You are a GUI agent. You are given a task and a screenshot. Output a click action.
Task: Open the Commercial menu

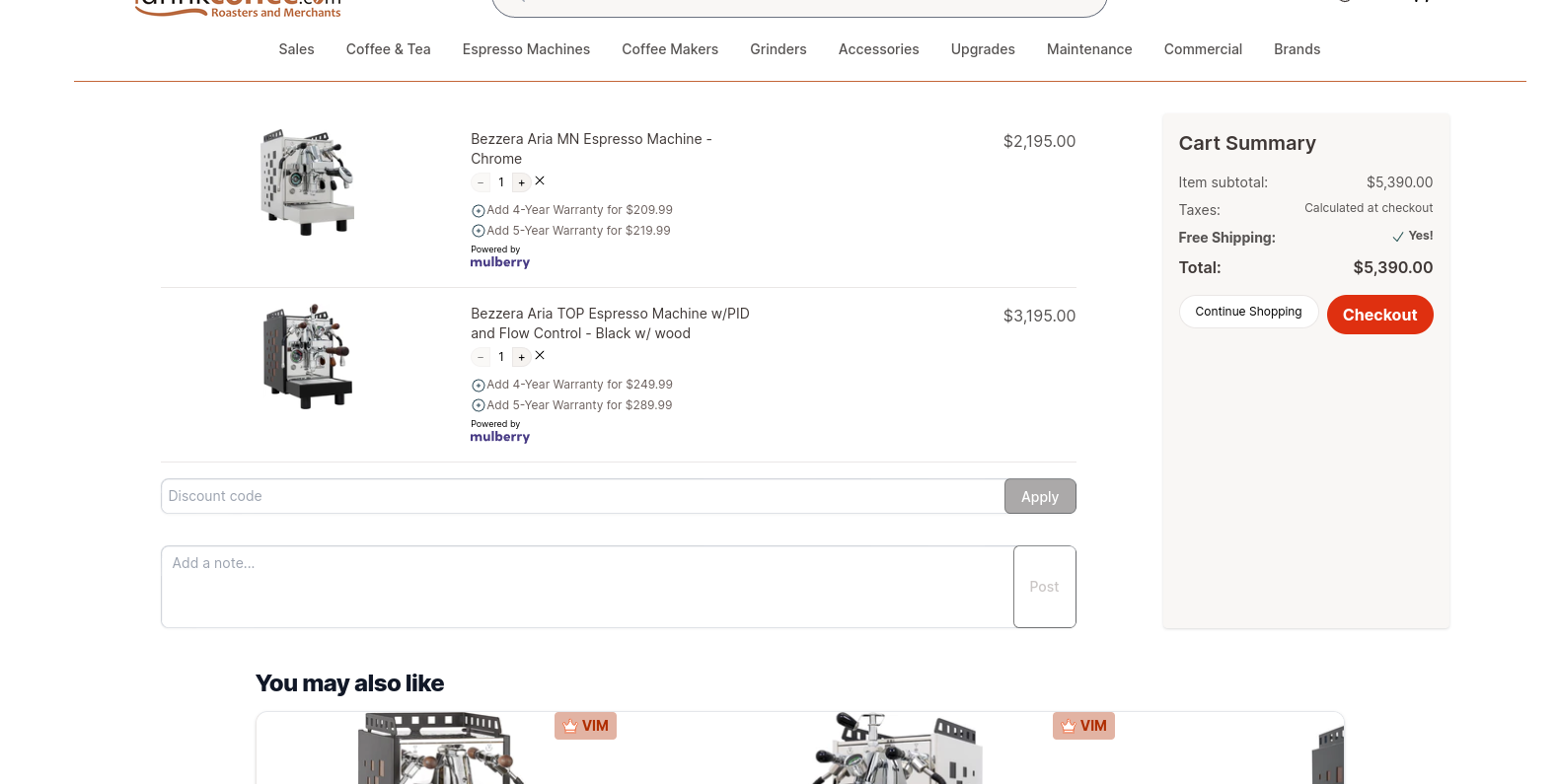click(1203, 49)
